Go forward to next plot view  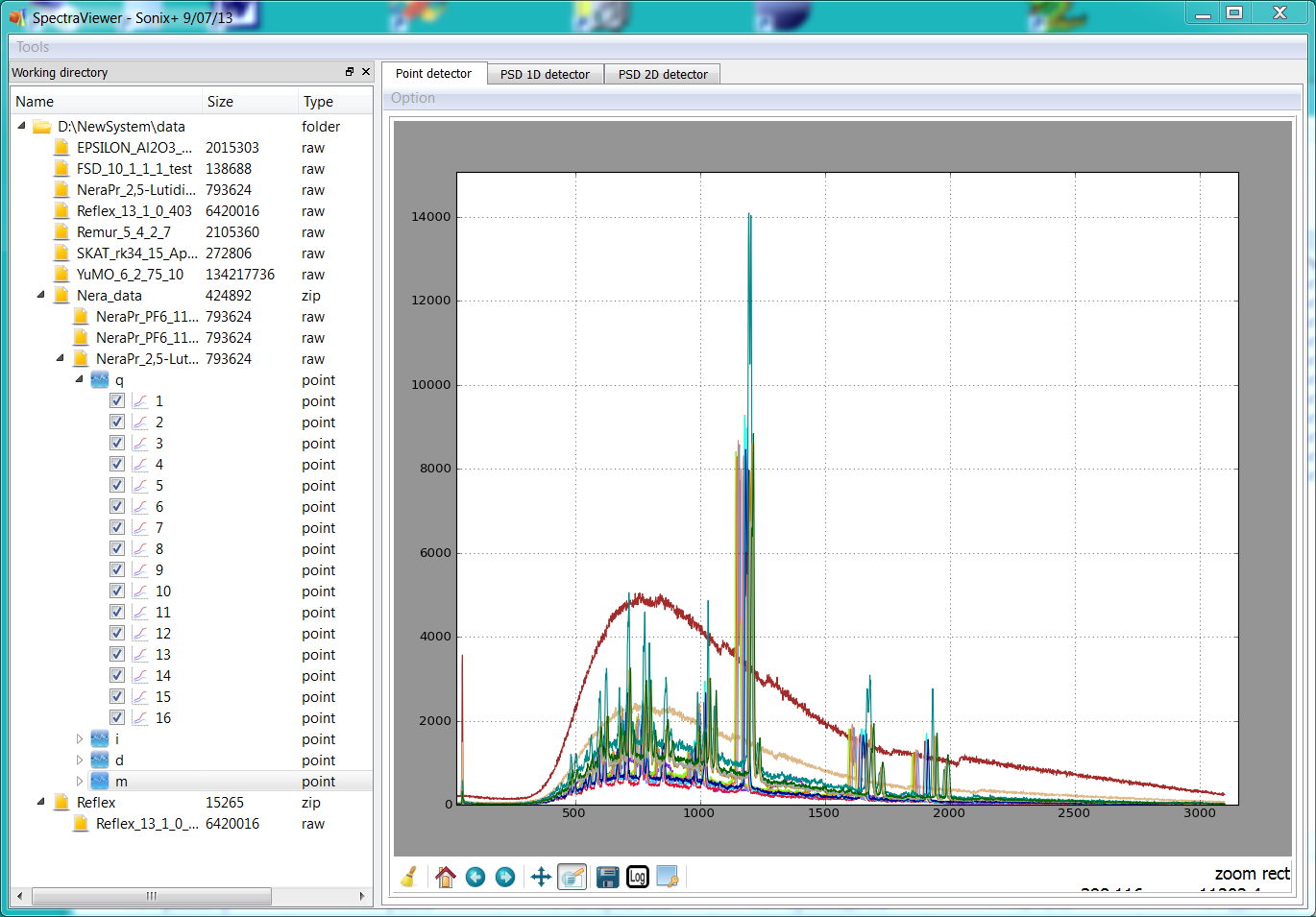pyautogui.click(x=505, y=877)
